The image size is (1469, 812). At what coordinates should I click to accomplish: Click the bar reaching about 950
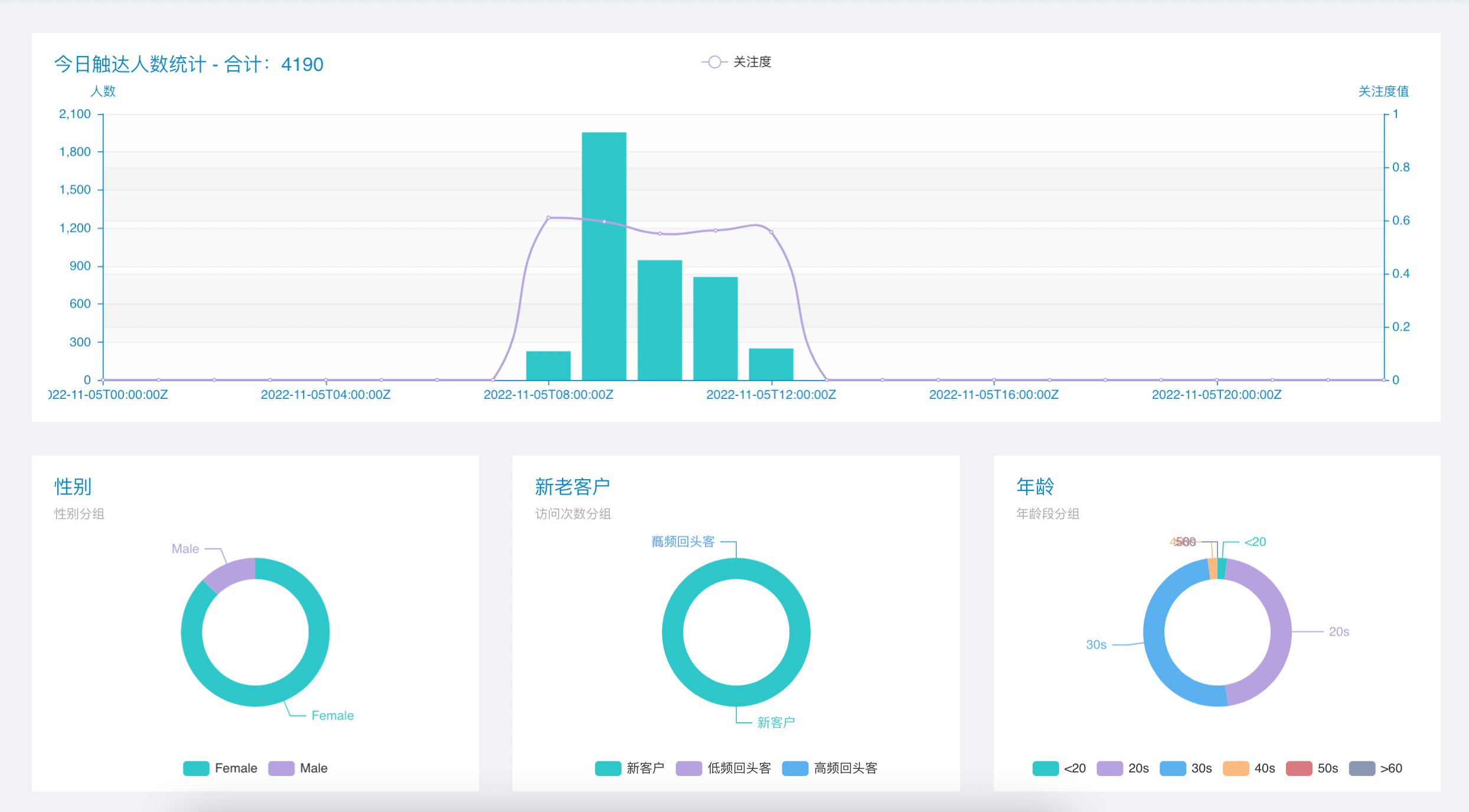coord(660,320)
